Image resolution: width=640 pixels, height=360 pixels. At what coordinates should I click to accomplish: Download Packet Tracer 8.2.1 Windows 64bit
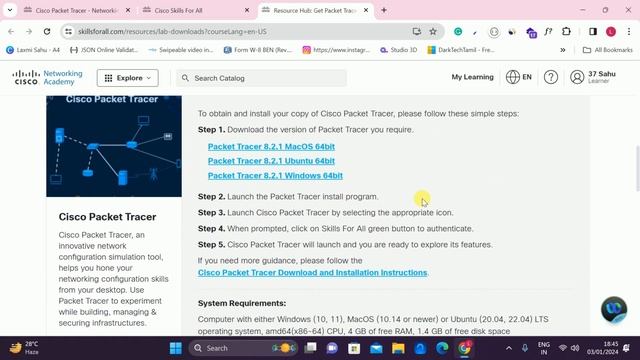[x=275, y=176]
